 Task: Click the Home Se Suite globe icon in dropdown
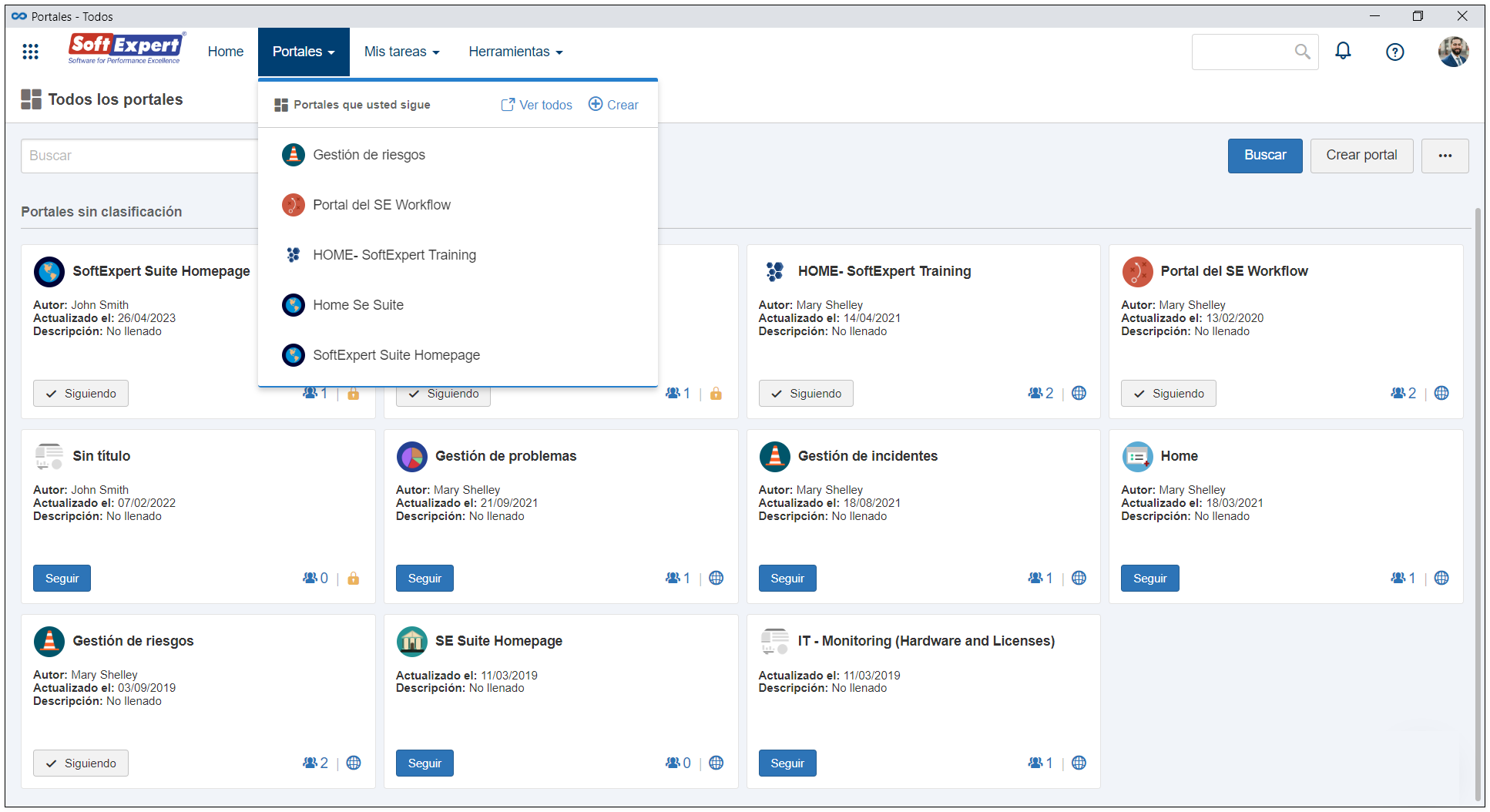[x=294, y=305]
